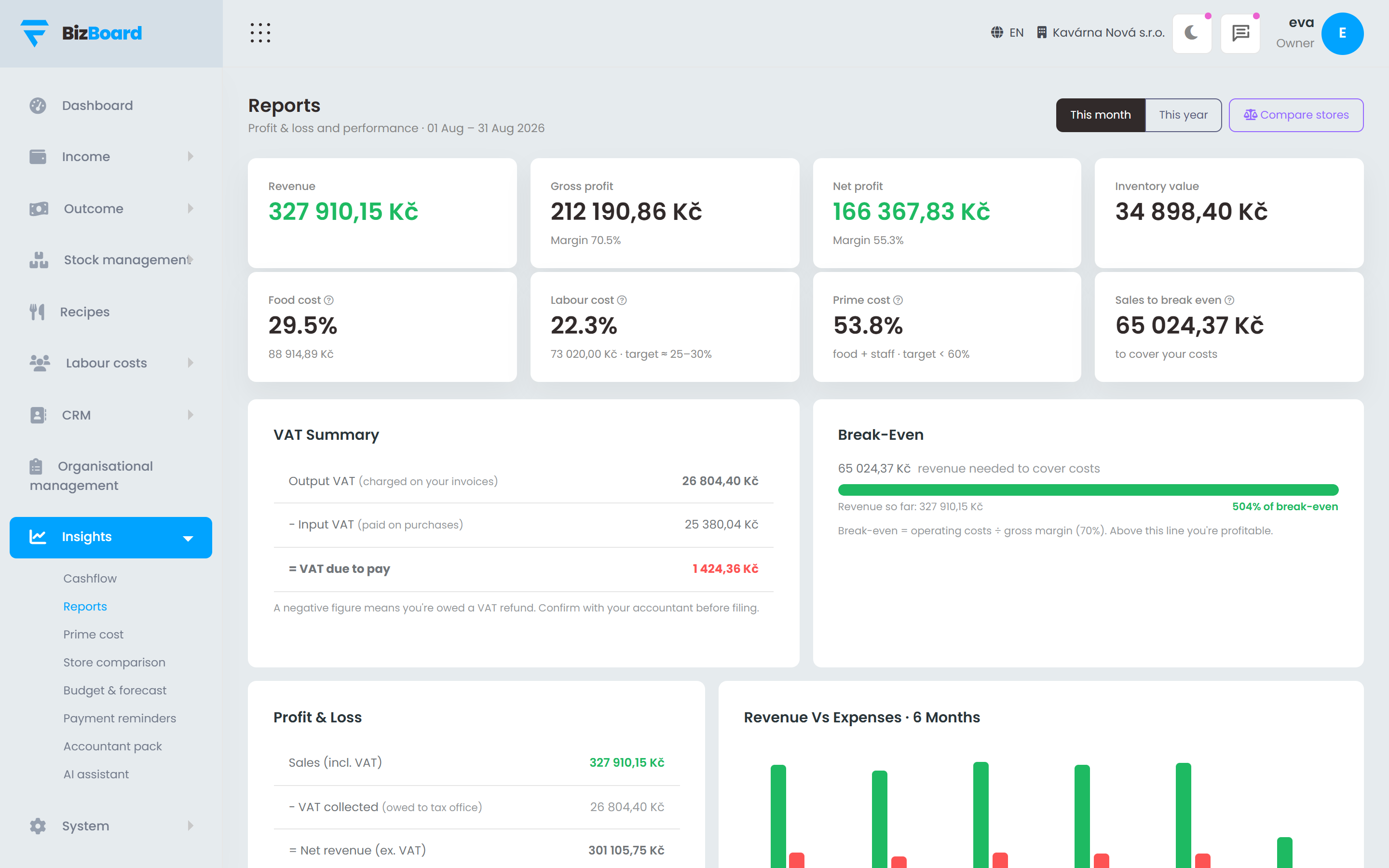Open Payment reminders in the sidebar
Viewport: 1389px width, 868px height.
(120, 719)
